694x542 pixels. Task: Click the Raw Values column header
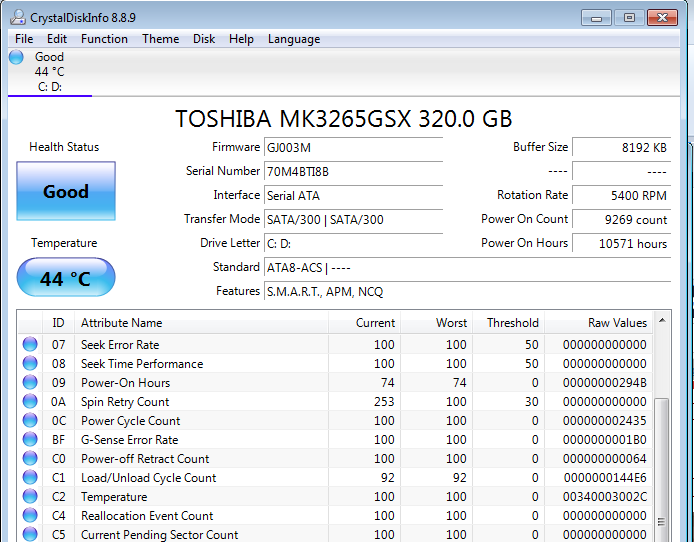[617, 323]
